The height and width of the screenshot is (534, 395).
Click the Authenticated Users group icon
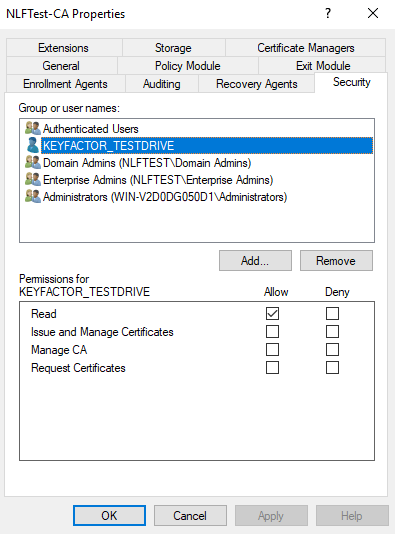click(x=33, y=128)
